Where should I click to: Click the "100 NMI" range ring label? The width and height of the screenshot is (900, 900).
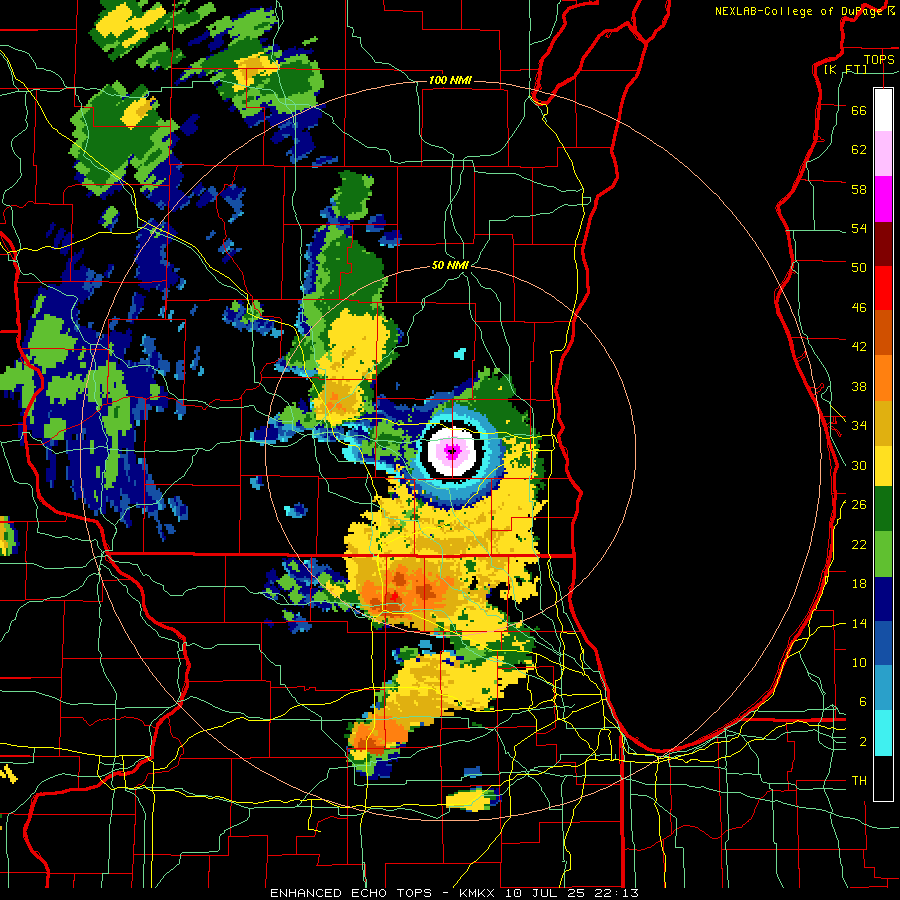coord(450,80)
